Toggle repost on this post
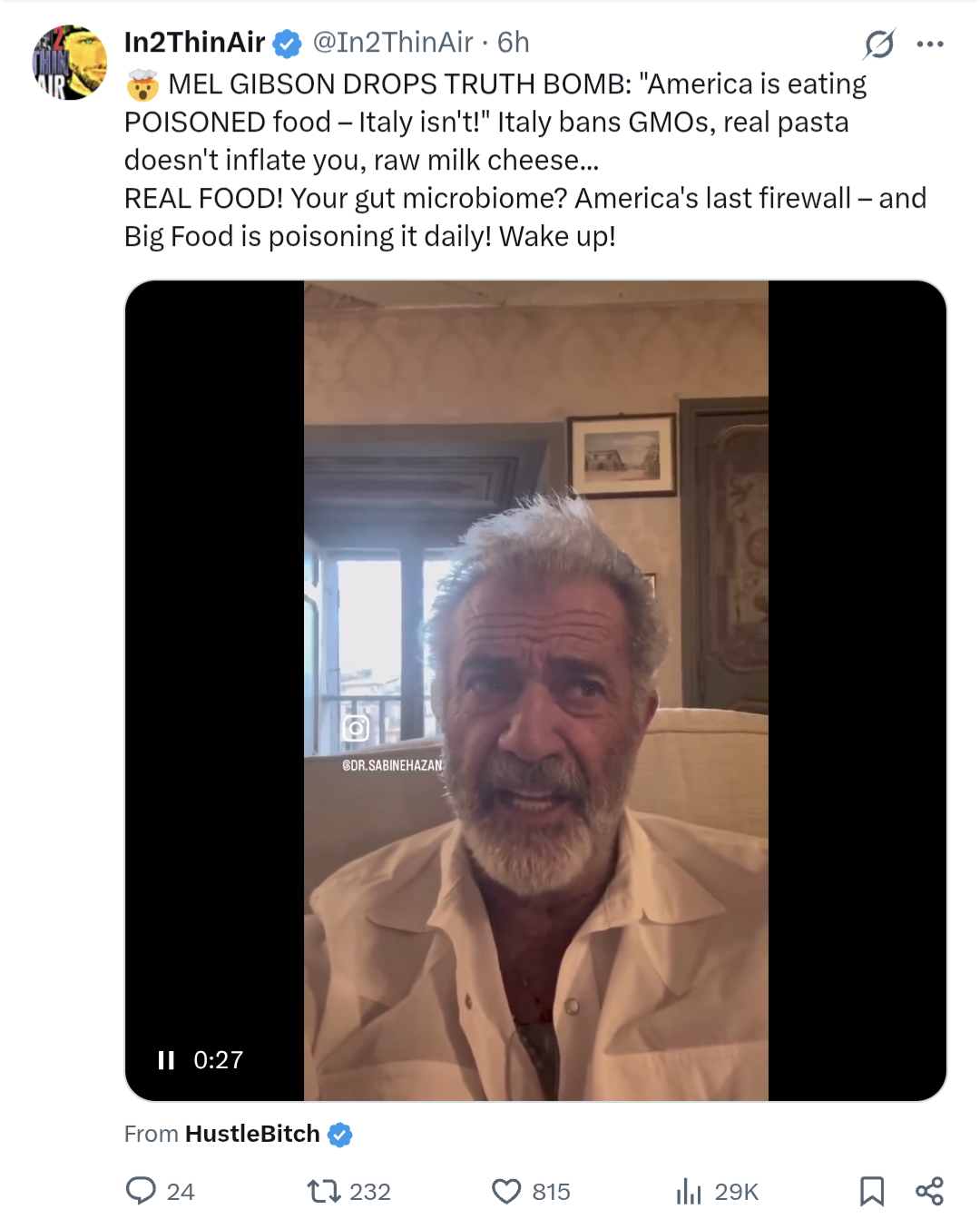The height and width of the screenshot is (1229, 980). tap(324, 1191)
